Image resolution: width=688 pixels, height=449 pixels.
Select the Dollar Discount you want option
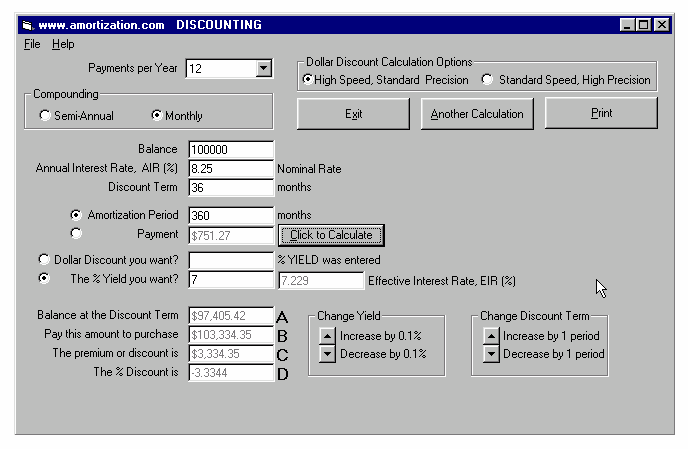coord(44,260)
